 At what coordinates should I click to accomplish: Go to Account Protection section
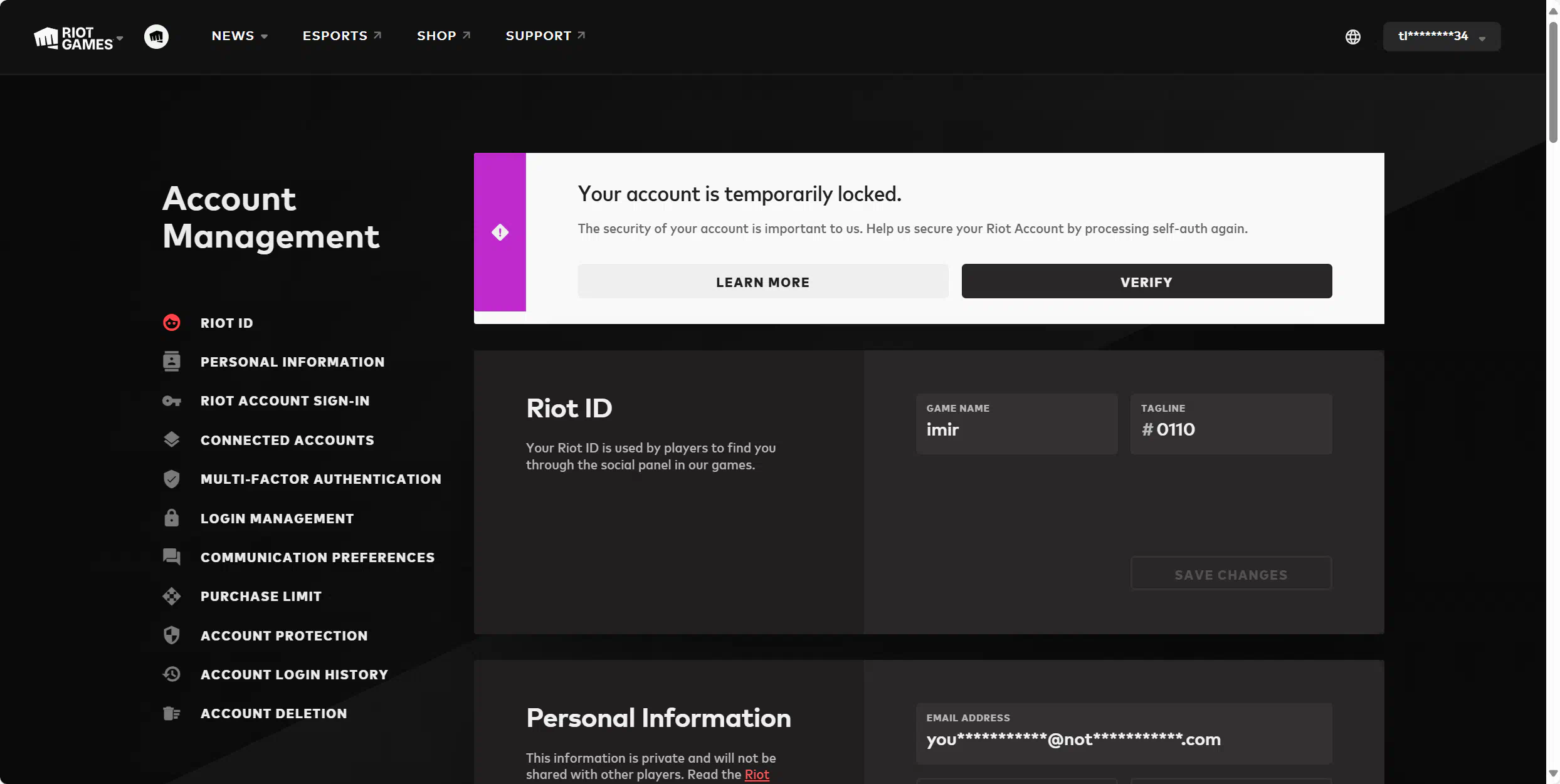pyautogui.click(x=284, y=635)
